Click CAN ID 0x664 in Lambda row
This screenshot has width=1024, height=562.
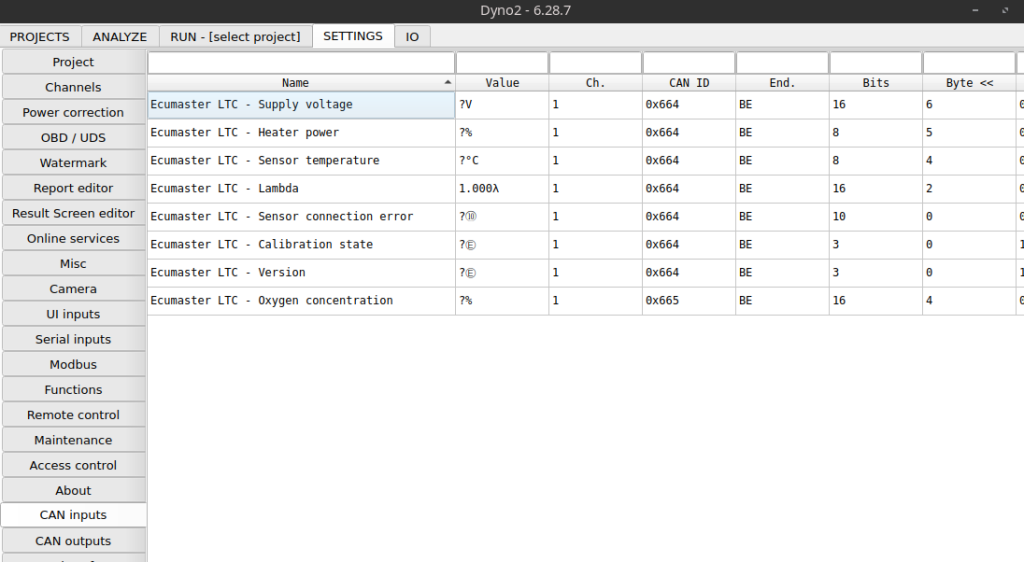(689, 189)
